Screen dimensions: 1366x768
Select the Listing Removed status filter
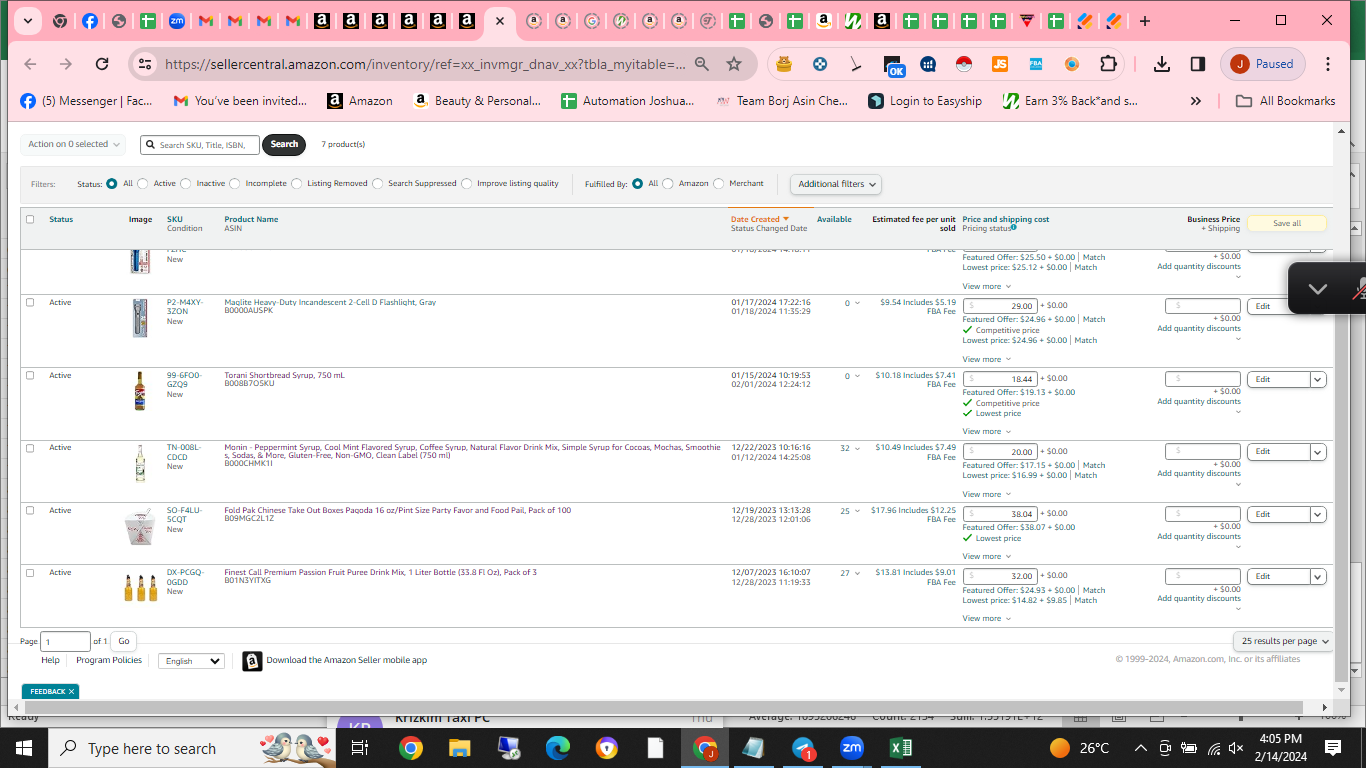pyautogui.click(x=297, y=184)
